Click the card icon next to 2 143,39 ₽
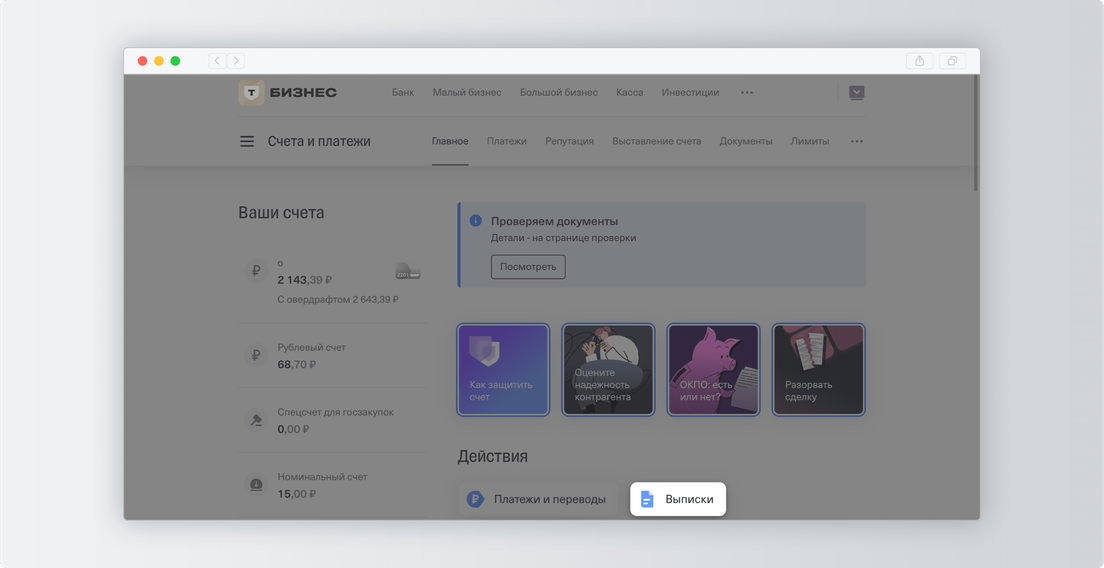 (408, 272)
